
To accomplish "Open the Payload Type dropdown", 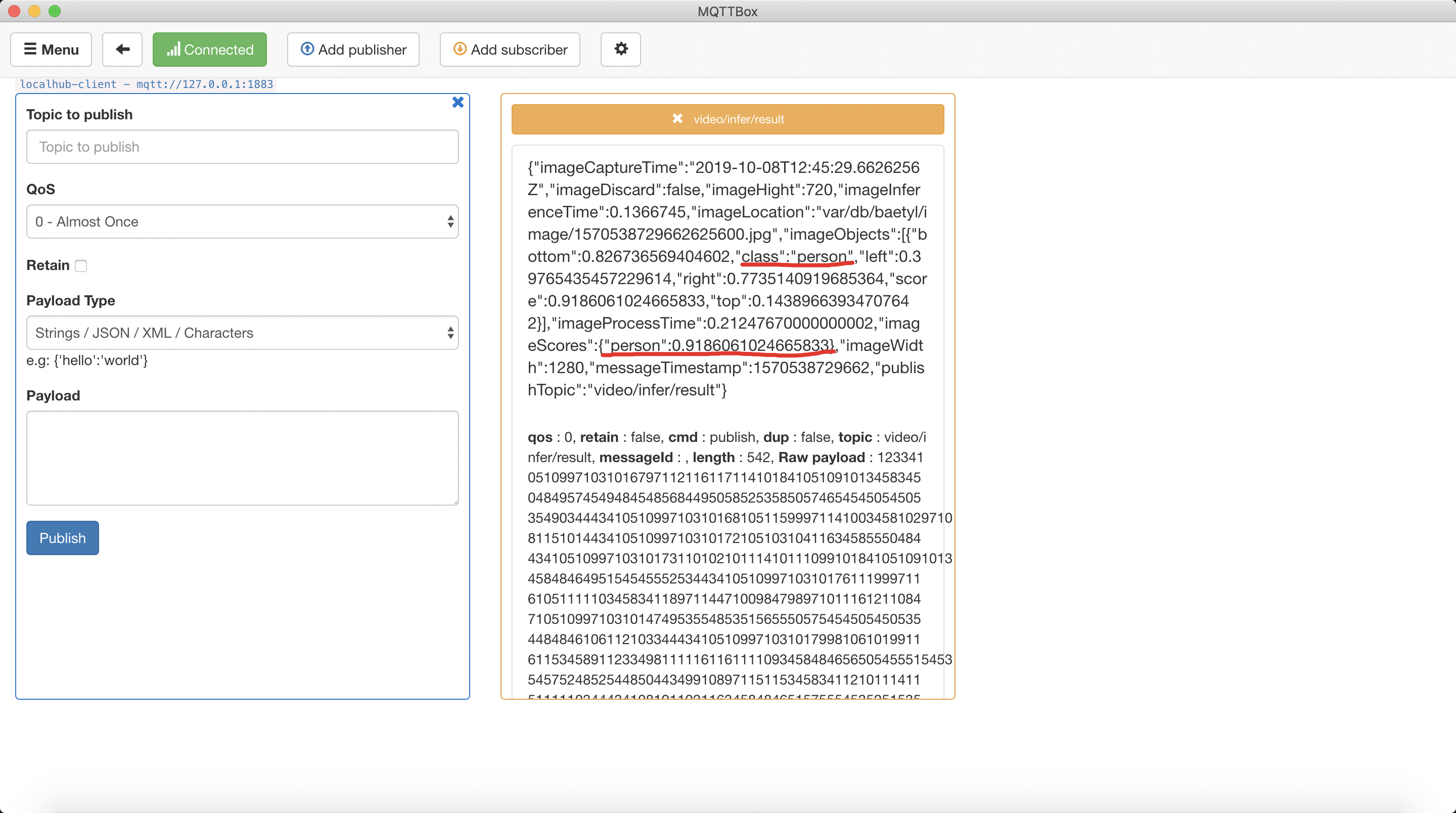I will 243,333.
